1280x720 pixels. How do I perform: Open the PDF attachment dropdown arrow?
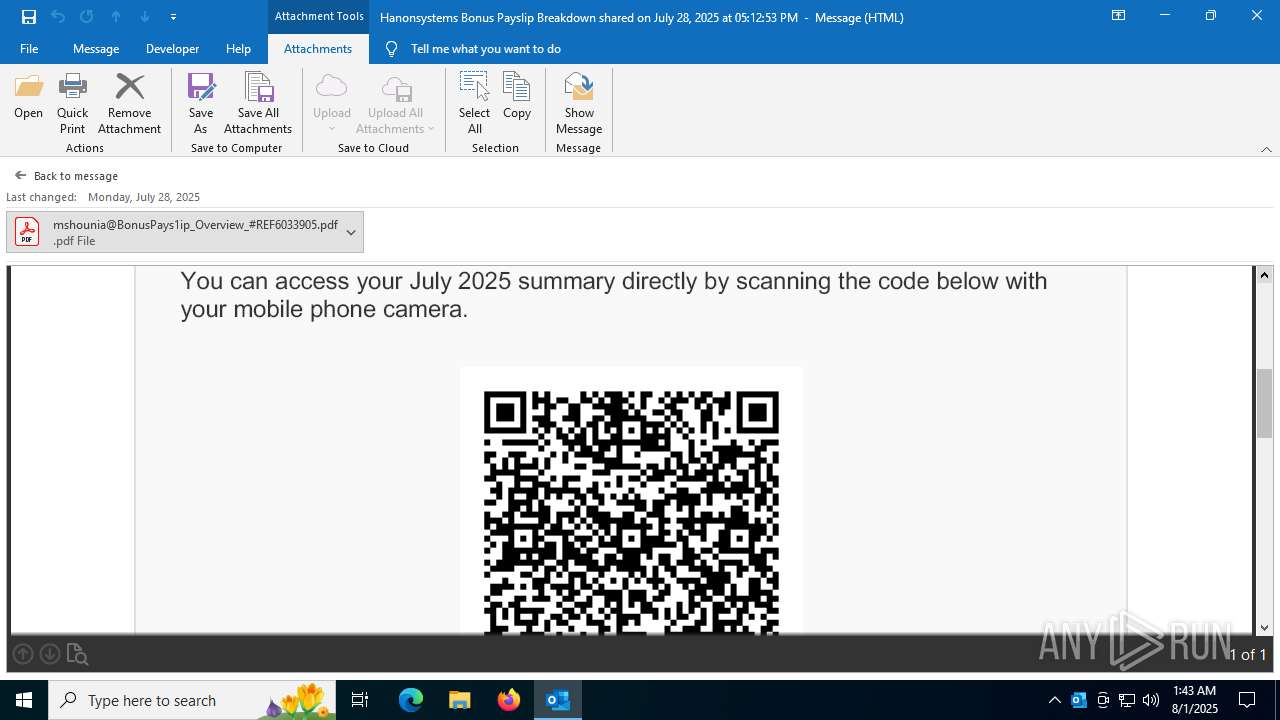point(351,232)
